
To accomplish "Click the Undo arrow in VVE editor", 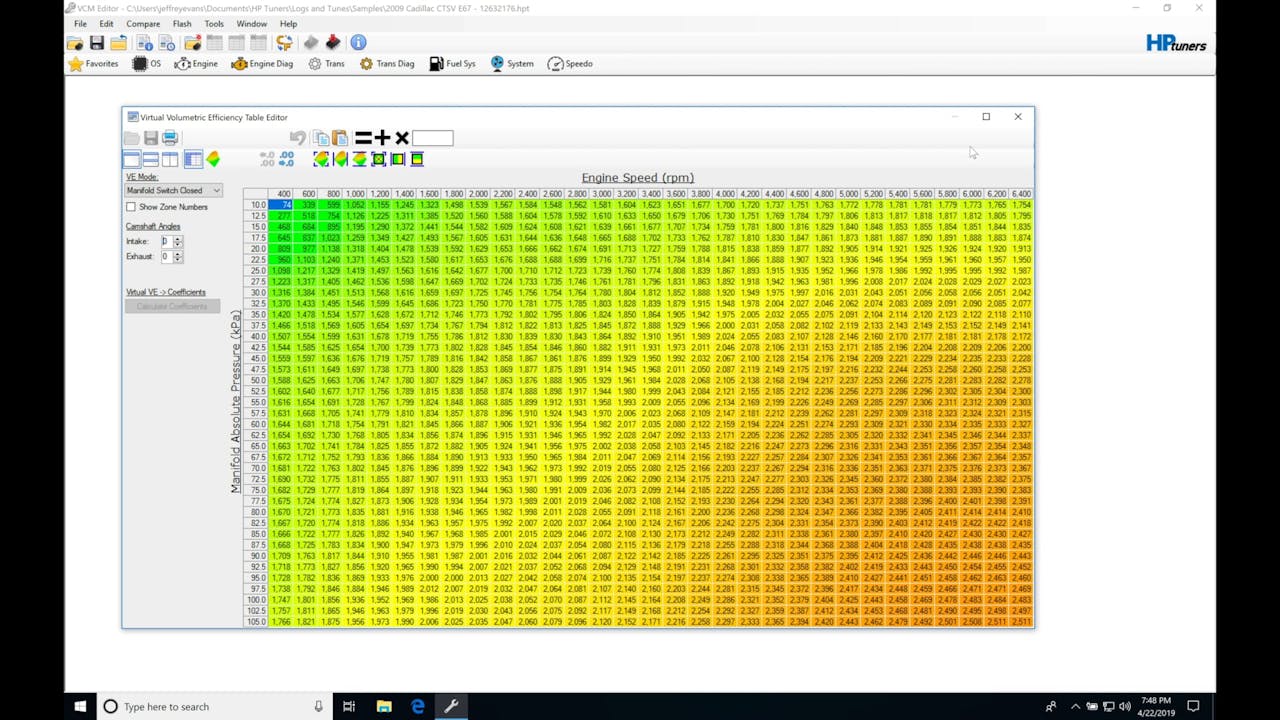I will [298, 138].
